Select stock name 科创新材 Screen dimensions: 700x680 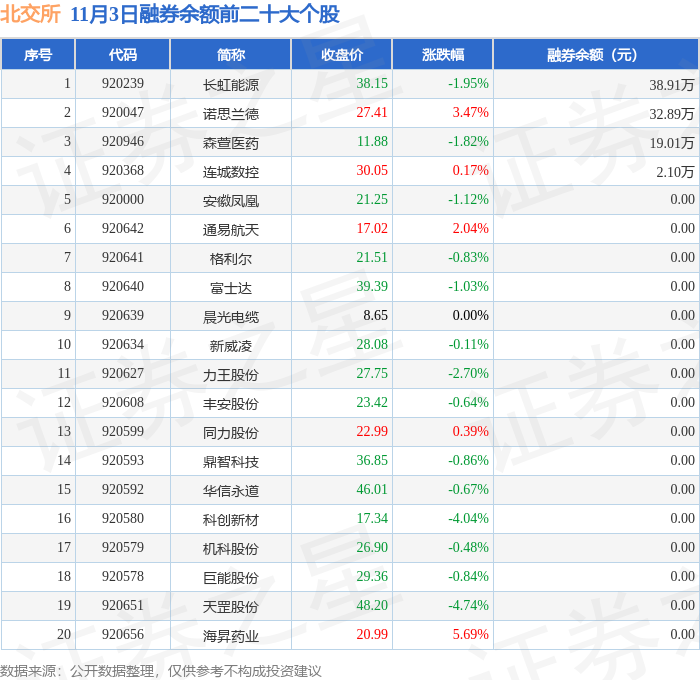[x=231, y=520]
